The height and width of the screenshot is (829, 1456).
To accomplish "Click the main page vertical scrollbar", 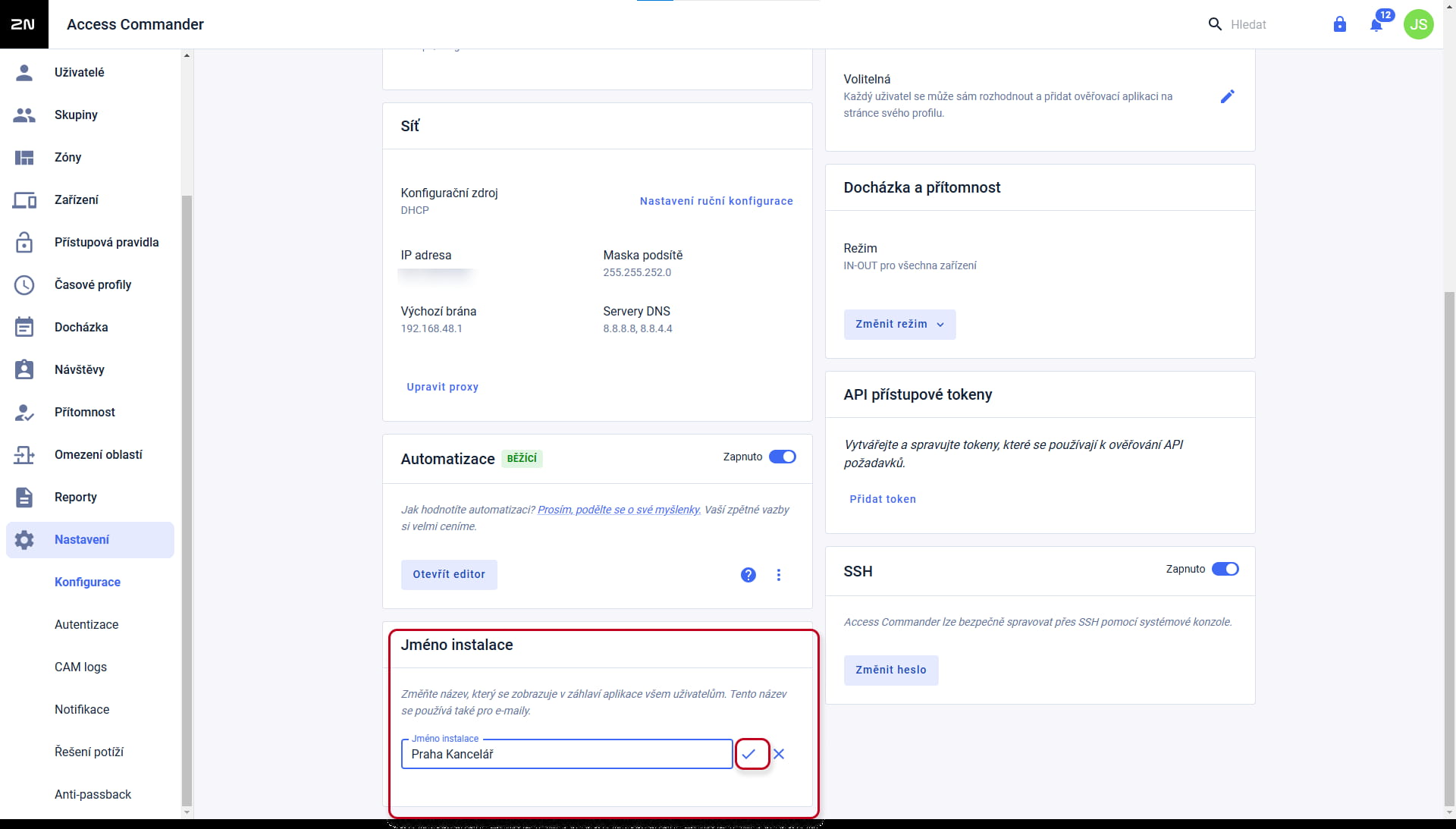I will tap(1449, 548).
